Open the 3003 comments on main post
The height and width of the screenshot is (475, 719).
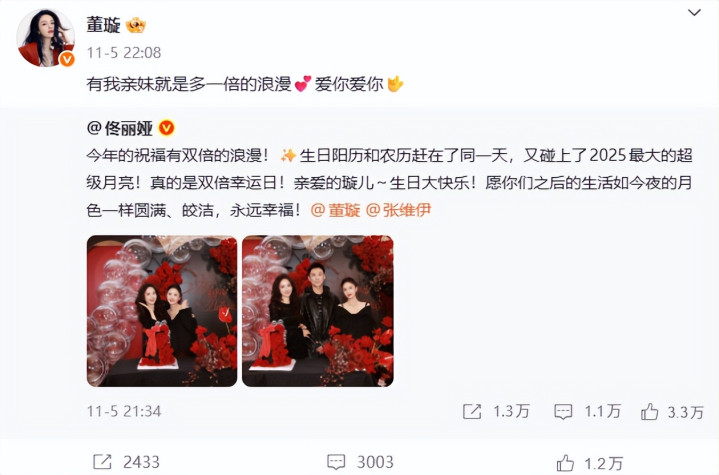coord(360,462)
